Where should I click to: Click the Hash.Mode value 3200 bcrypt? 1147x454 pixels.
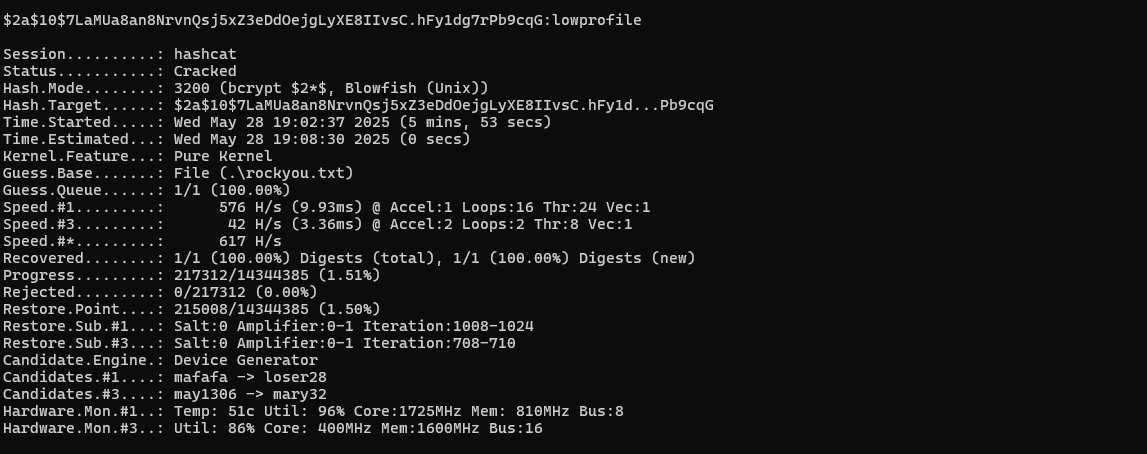(331, 88)
